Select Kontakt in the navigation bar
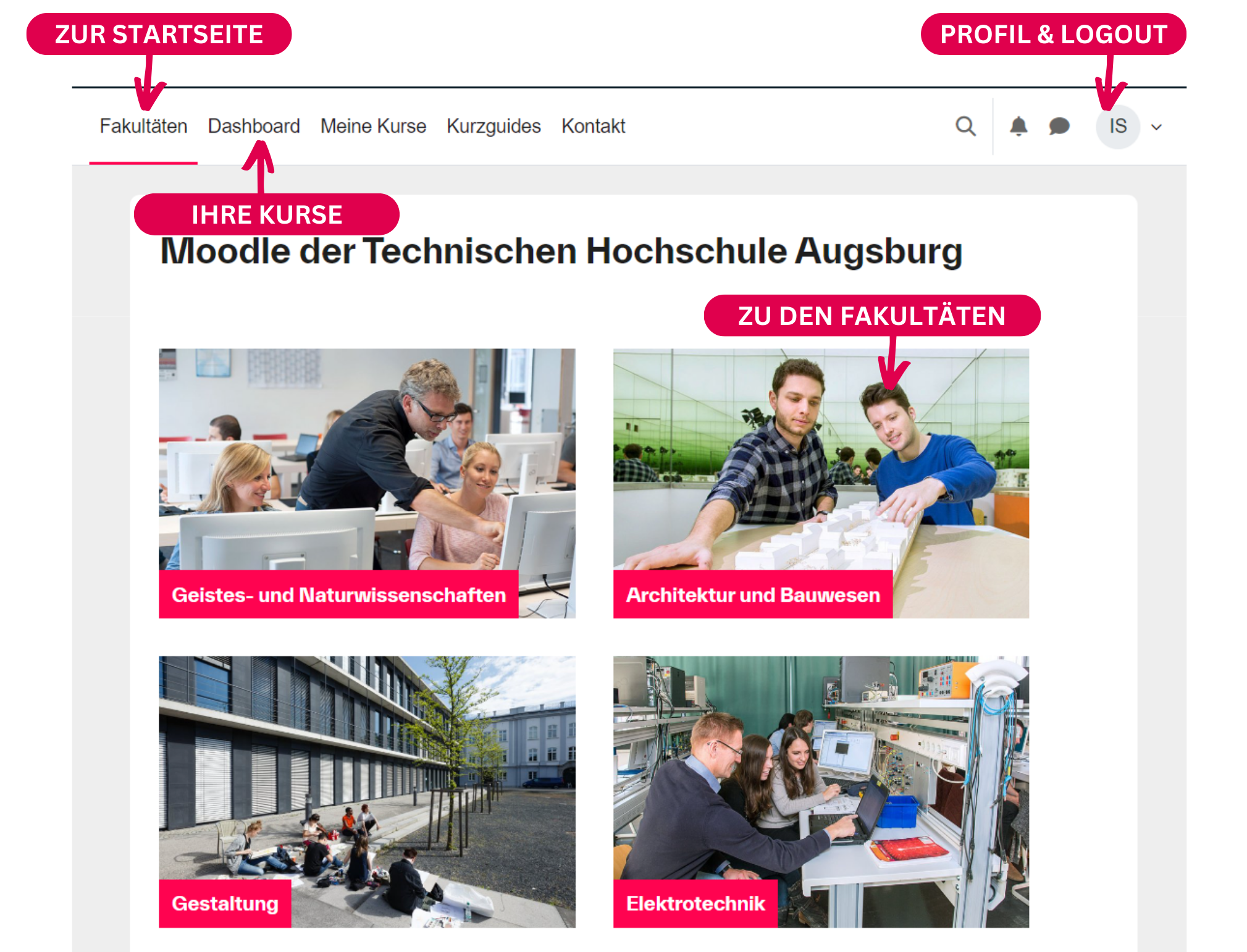Viewport: 1247px width, 952px height. point(593,126)
